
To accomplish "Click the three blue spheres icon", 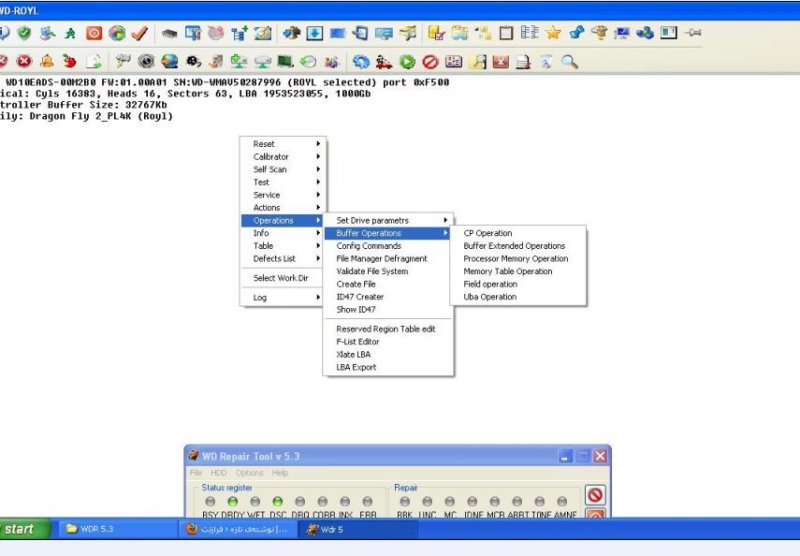I will tap(645, 33).
